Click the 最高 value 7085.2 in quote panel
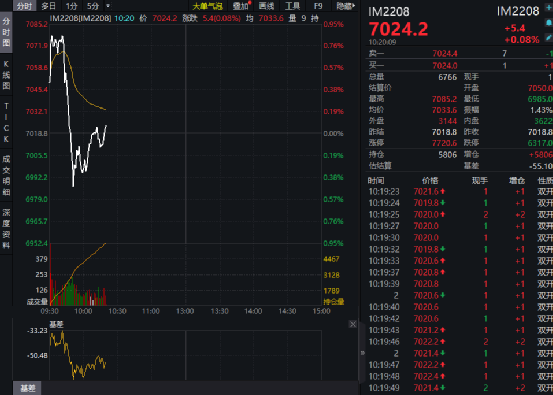 pyautogui.click(x=445, y=99)
